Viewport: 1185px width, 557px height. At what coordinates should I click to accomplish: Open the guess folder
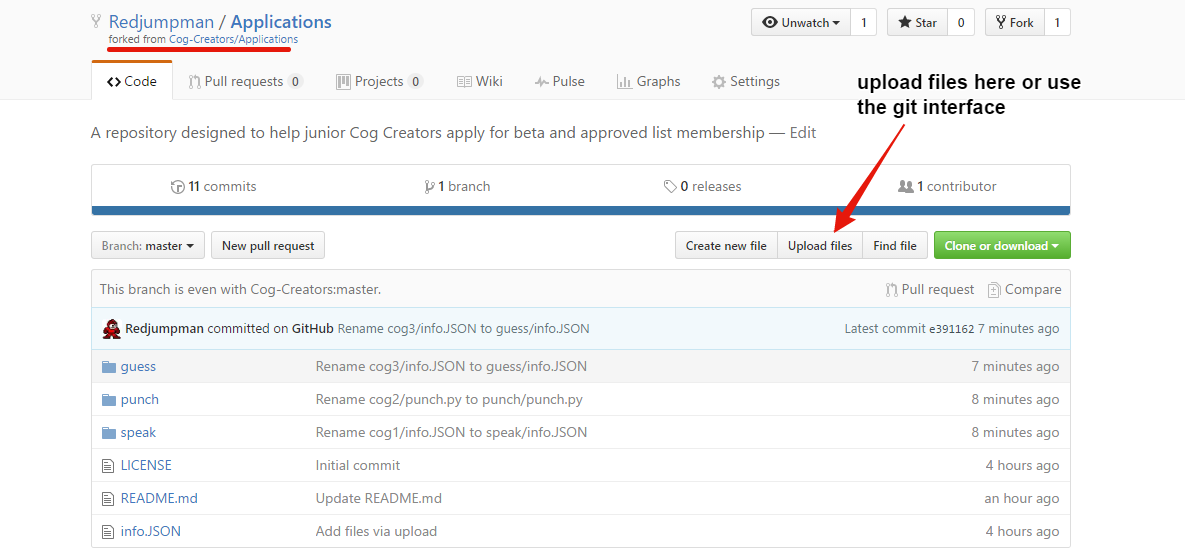pos(138,367)
